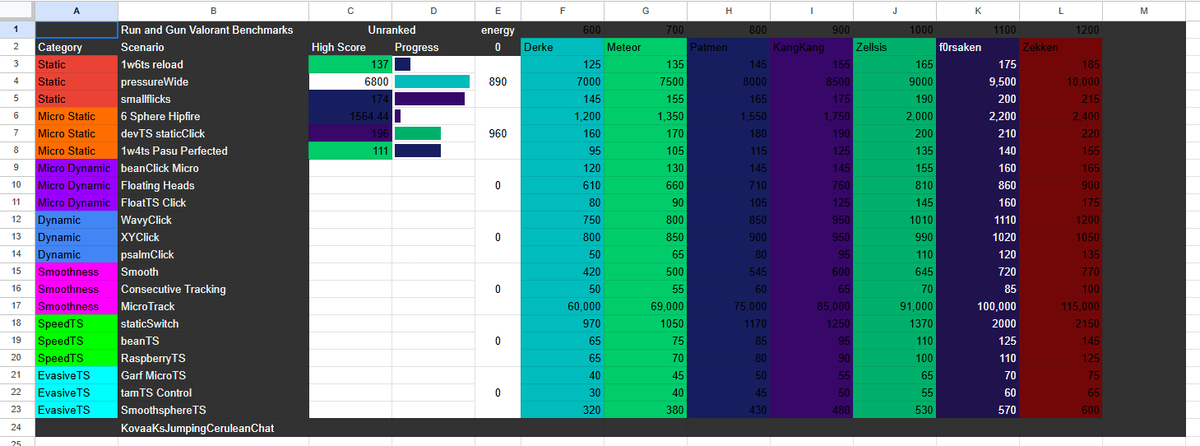
Task: Click the cell with value 1010
Action: click(894, 220)
